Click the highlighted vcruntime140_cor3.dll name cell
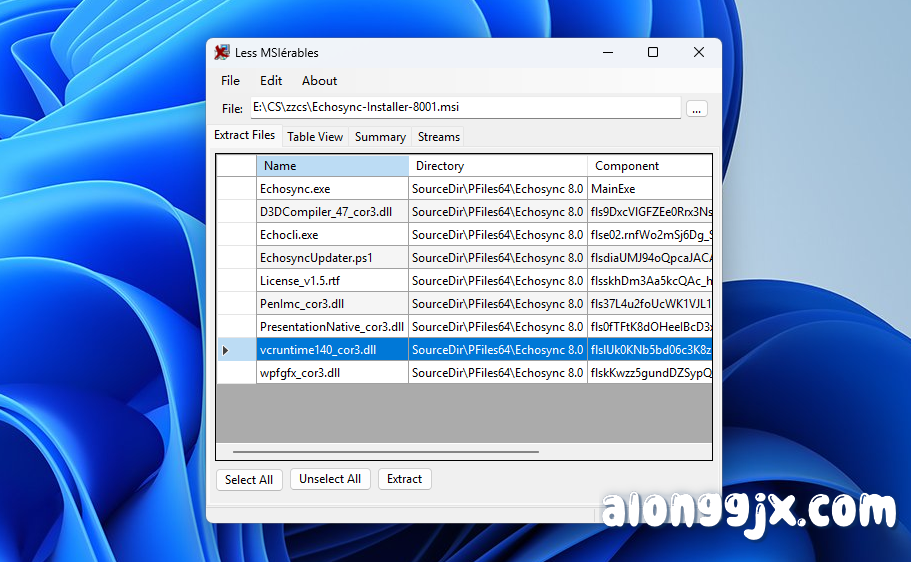911x562 pixels. (332, 350)
